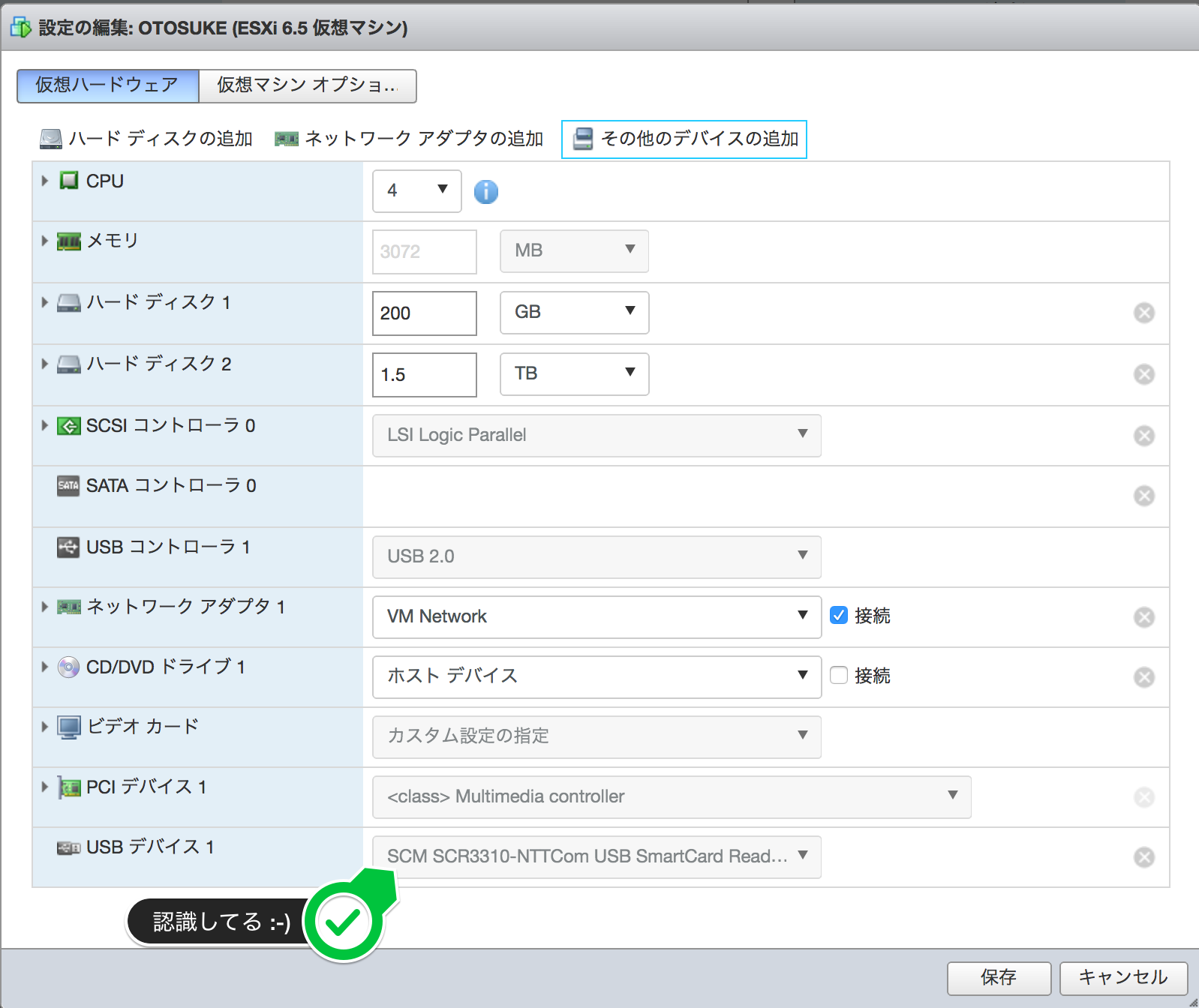Expand Network Adapter 1 details
Viewport: 1199px width, 1008px height.
pyautogui.click(x=45, y=607)
